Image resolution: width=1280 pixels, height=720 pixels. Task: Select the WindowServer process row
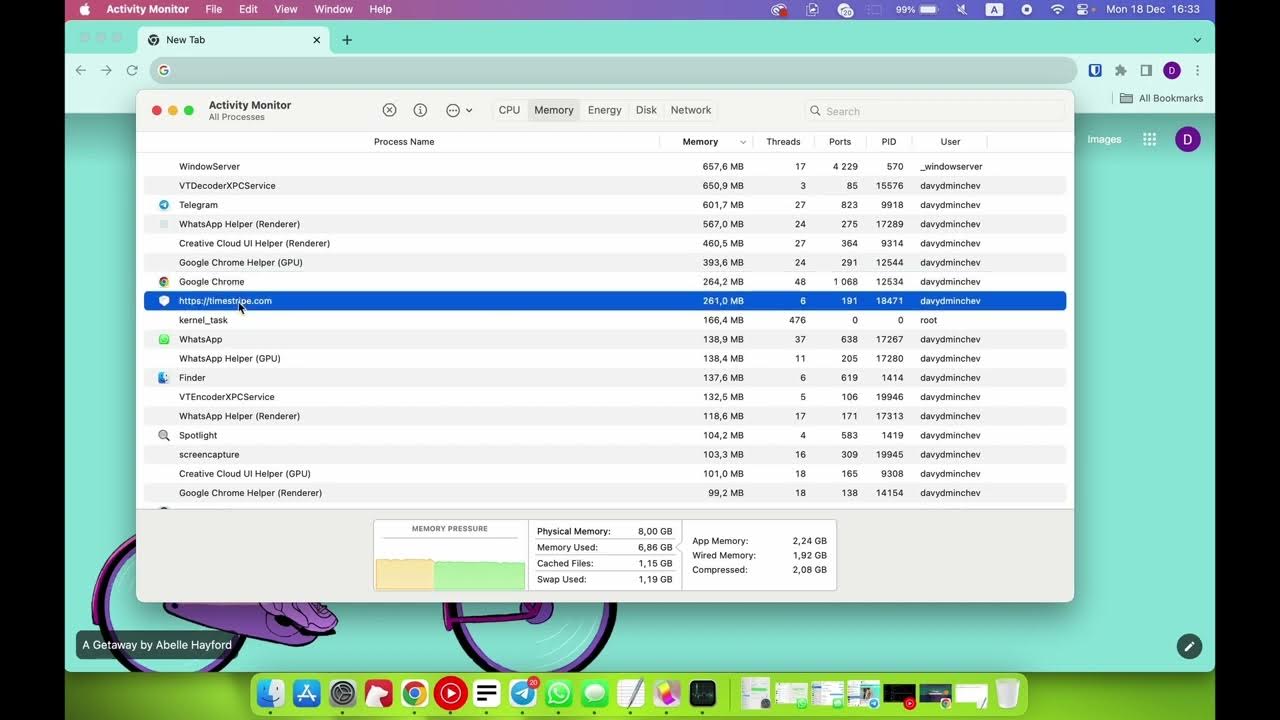[x=605, y=166]
